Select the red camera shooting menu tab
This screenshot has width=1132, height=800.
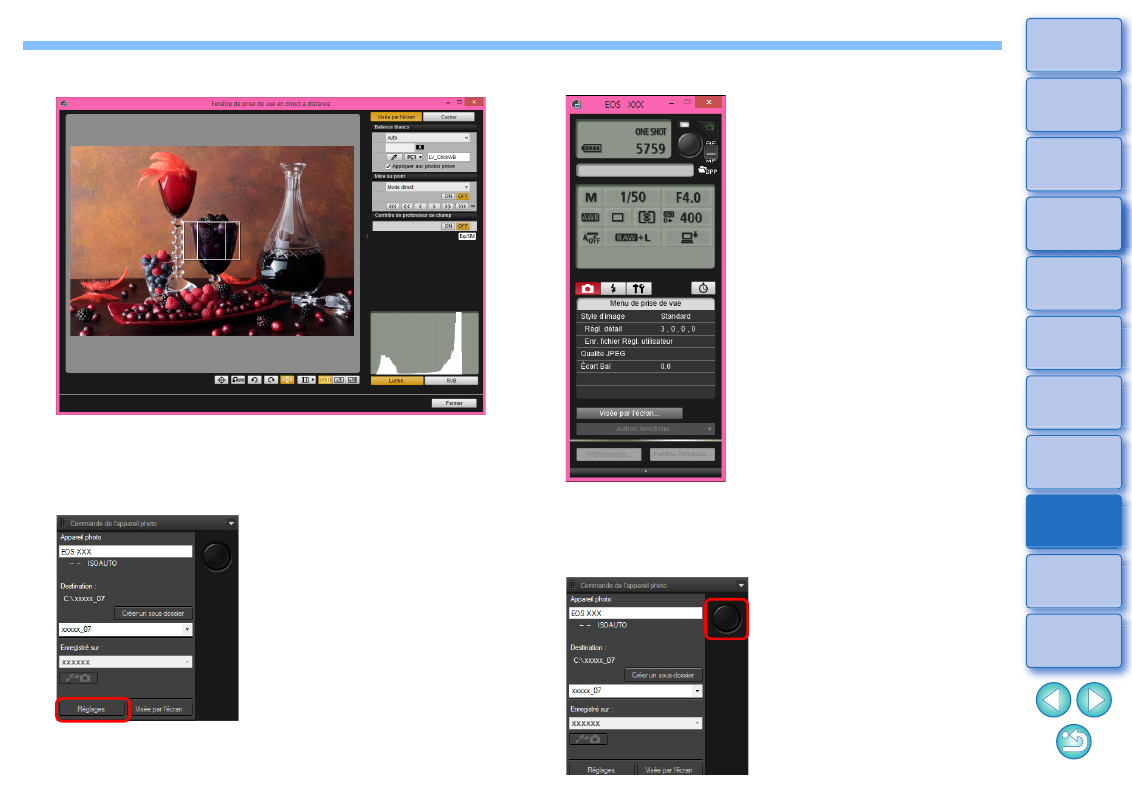588,288
